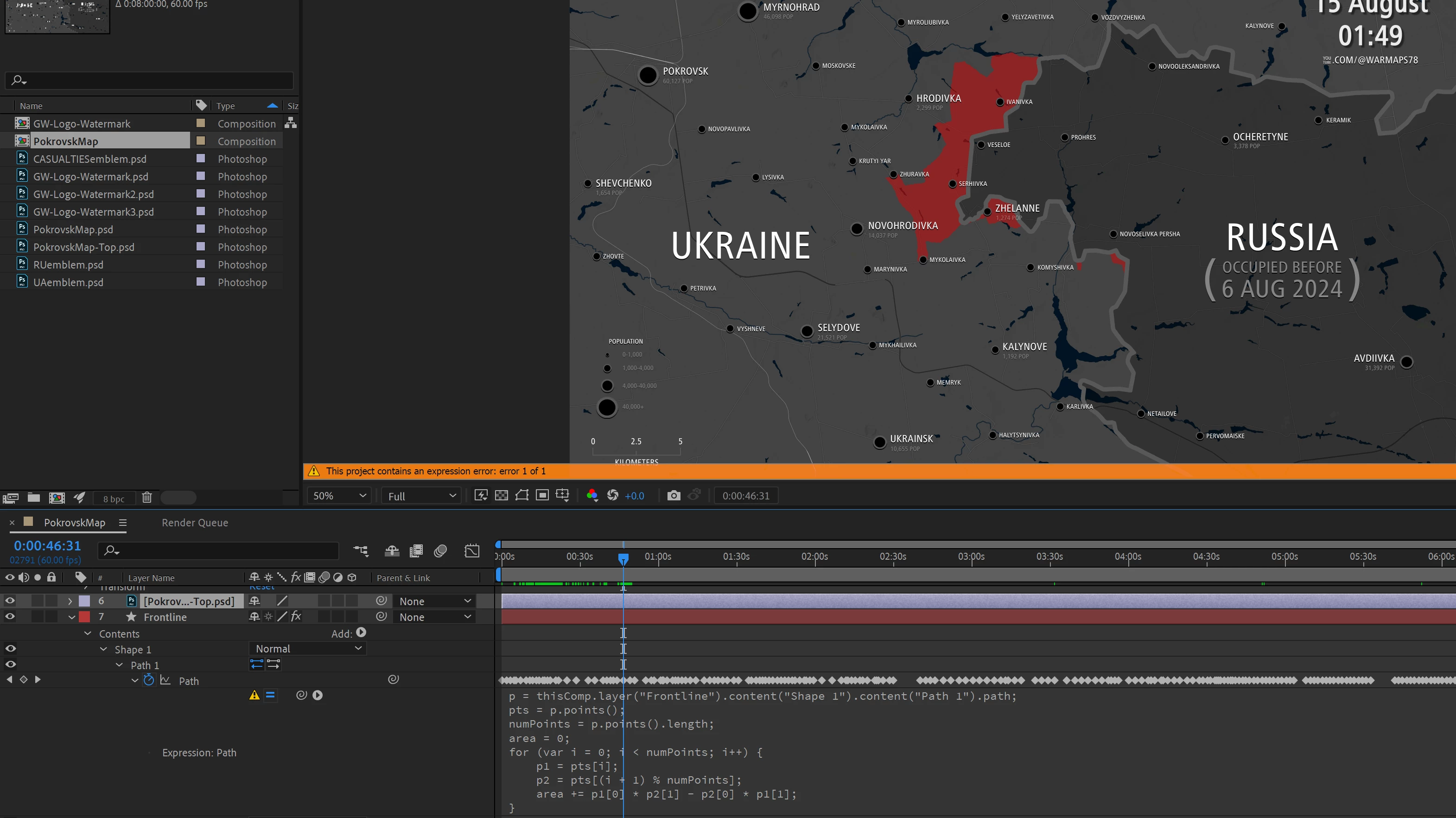Click the Delete selected items trash icon

[147, 498]
